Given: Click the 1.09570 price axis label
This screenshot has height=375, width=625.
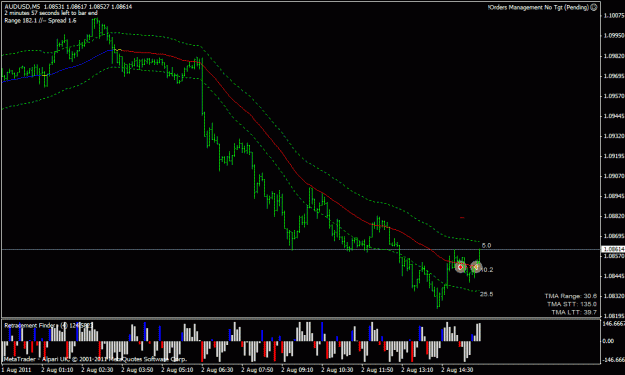Looking at the screenshot, I should [614, 96].
